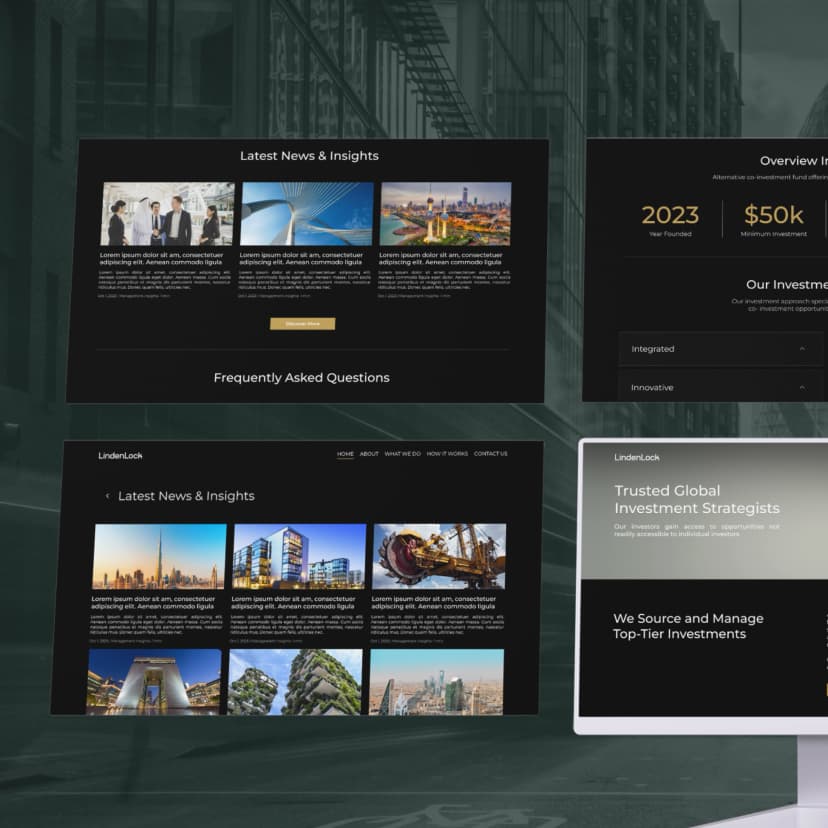Open HOW IT WORKS in the navigation
The height and width of the screenshot is (828, 828).
[x=447, y=454]
